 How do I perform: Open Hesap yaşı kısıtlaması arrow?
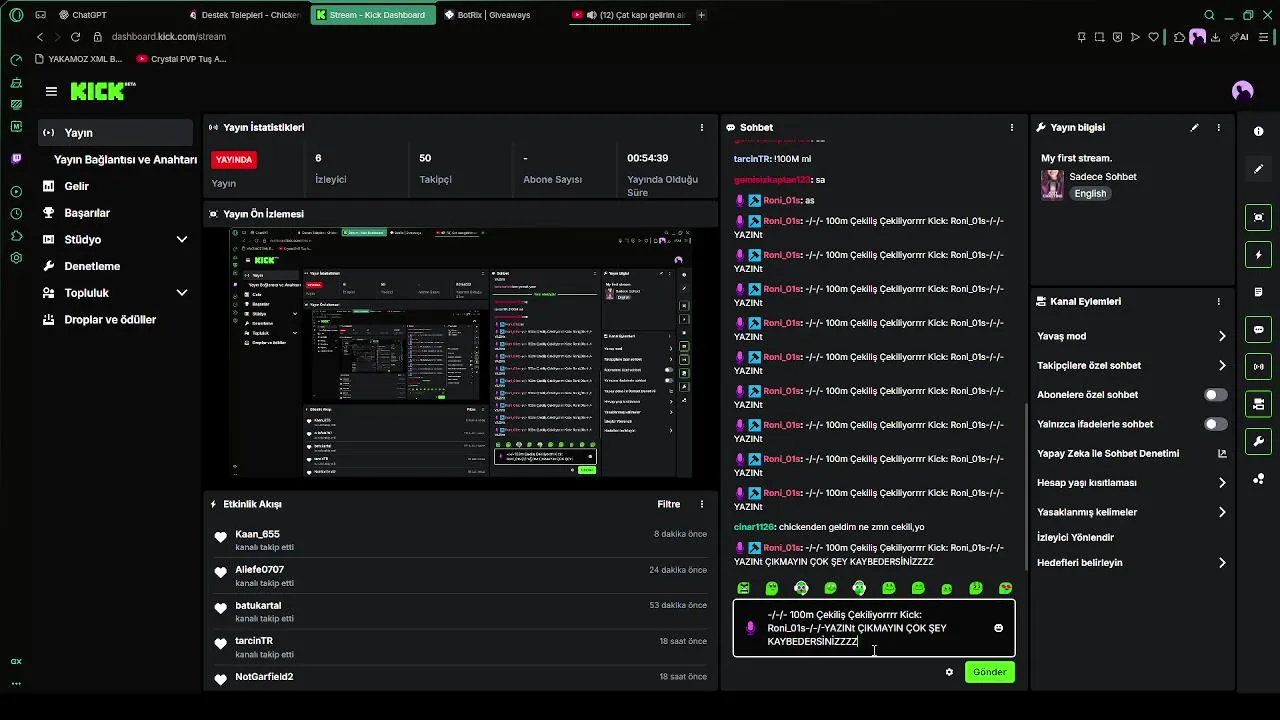pyautogui.click(x=1222, y=483)
